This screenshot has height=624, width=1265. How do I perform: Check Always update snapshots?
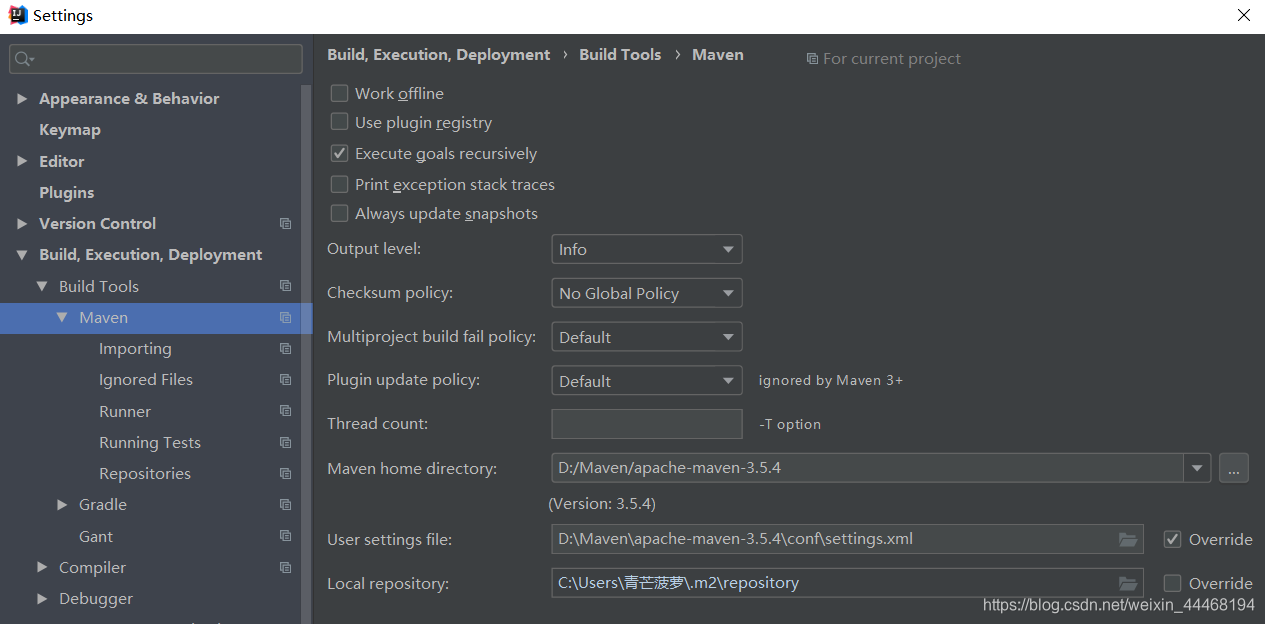[339, 212]
